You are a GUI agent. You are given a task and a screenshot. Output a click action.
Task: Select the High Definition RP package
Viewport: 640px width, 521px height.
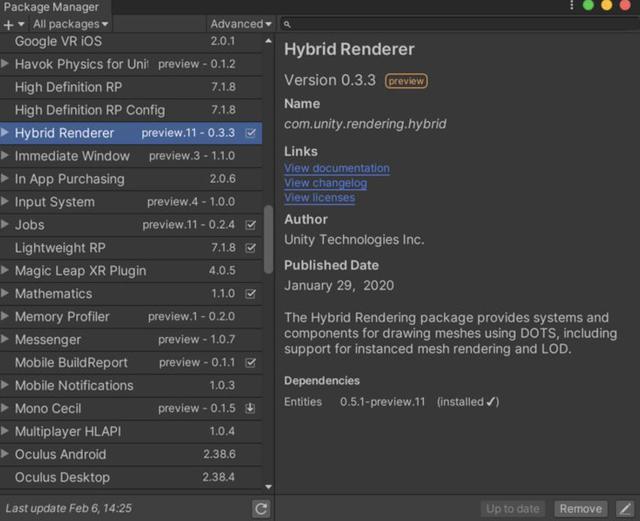(131, 87)
